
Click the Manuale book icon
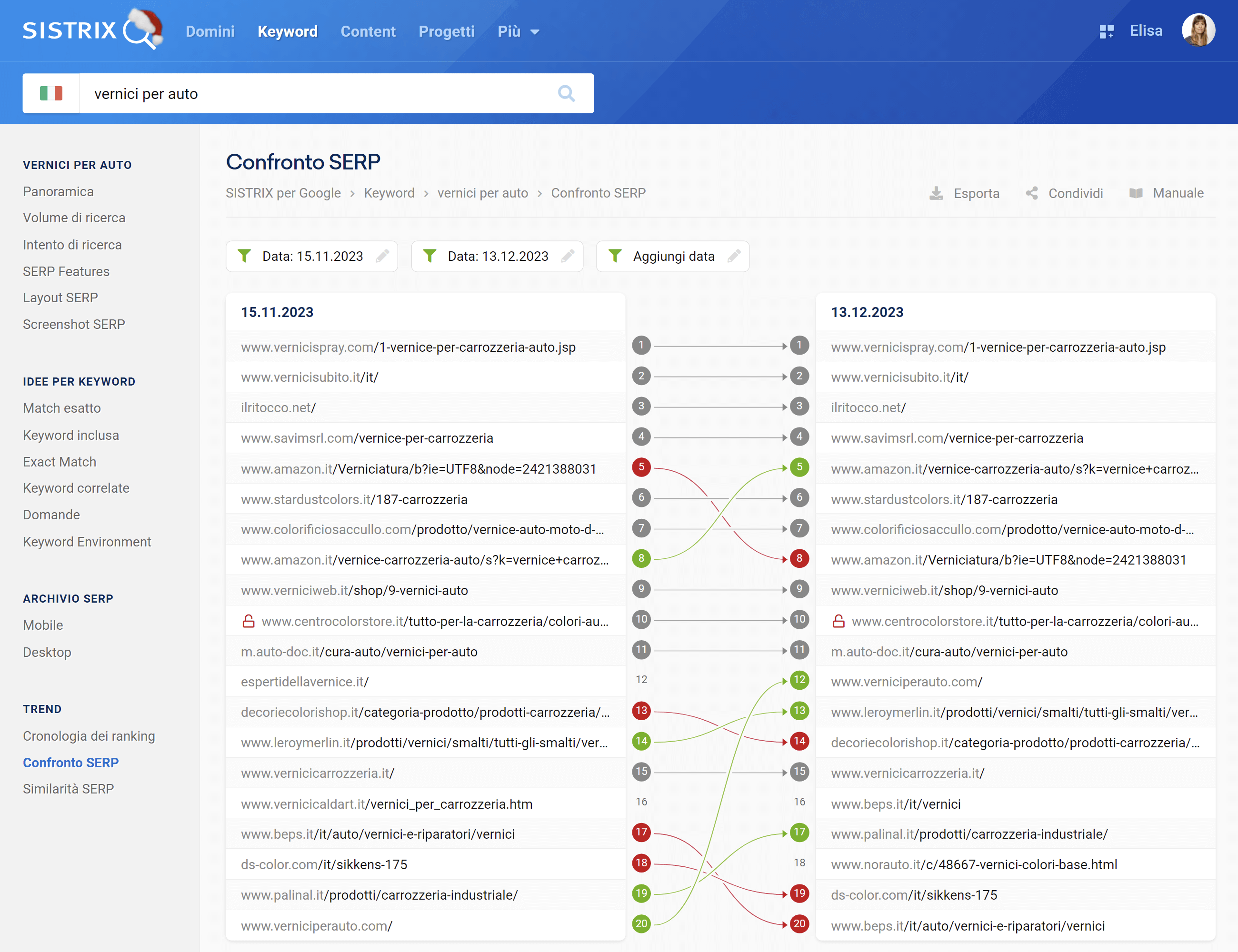point(1136,193)
